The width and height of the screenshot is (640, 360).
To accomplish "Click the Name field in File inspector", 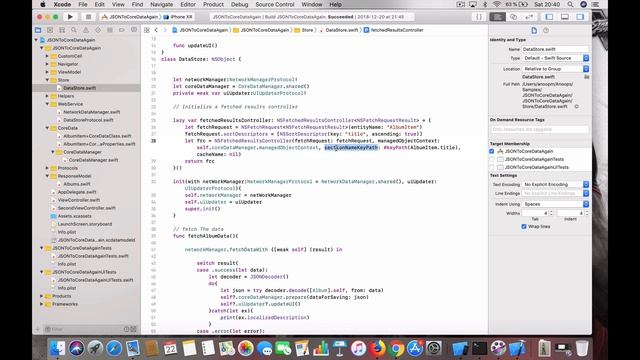I will point(555,49).
